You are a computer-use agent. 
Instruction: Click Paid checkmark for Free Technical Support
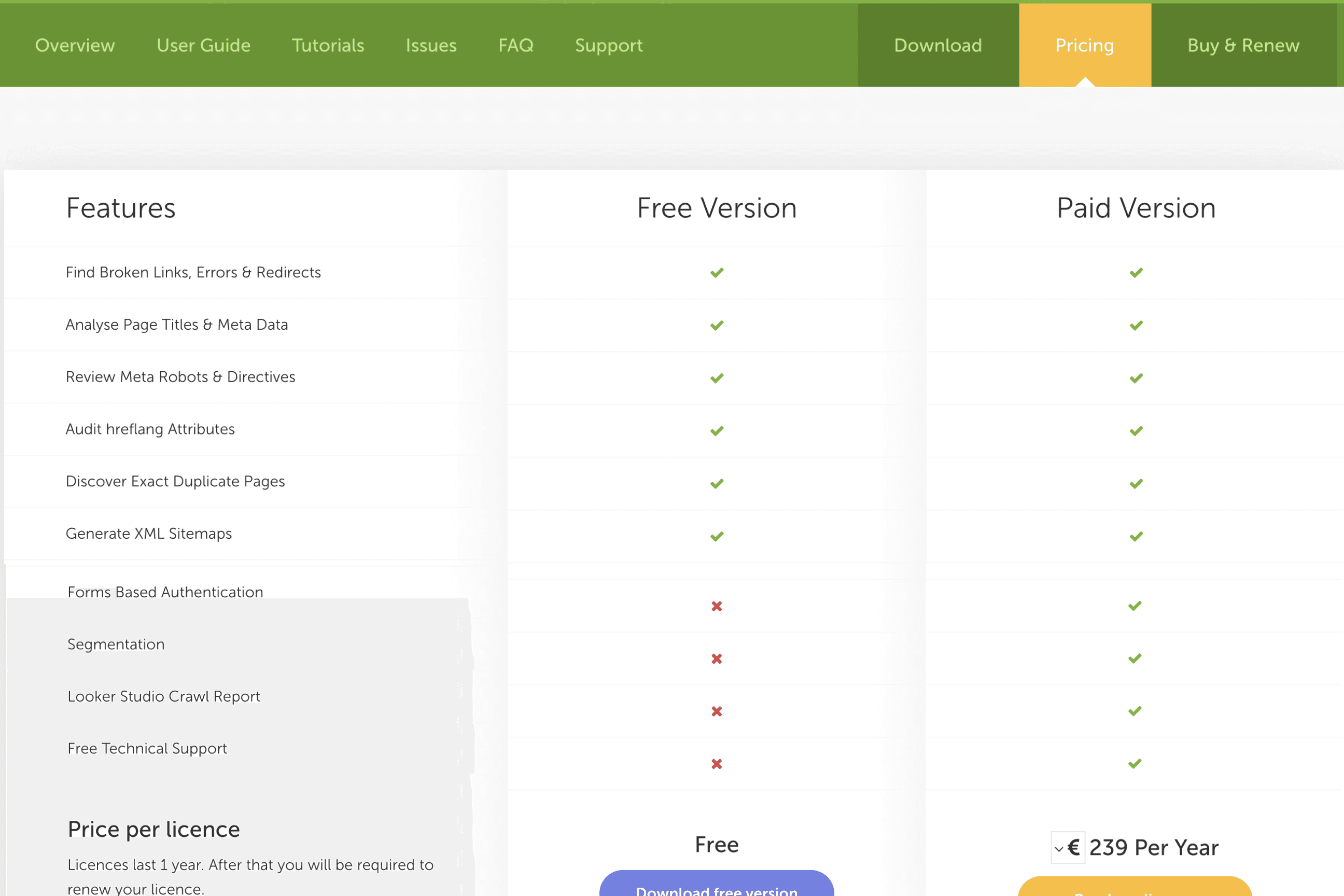point(1135,763)
